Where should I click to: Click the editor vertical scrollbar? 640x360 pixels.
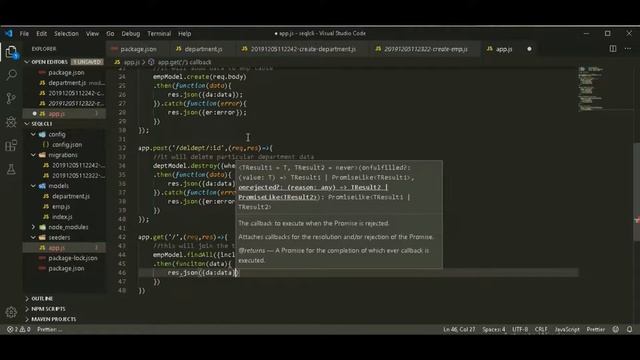pyautogui.click(x=636, y=192)
